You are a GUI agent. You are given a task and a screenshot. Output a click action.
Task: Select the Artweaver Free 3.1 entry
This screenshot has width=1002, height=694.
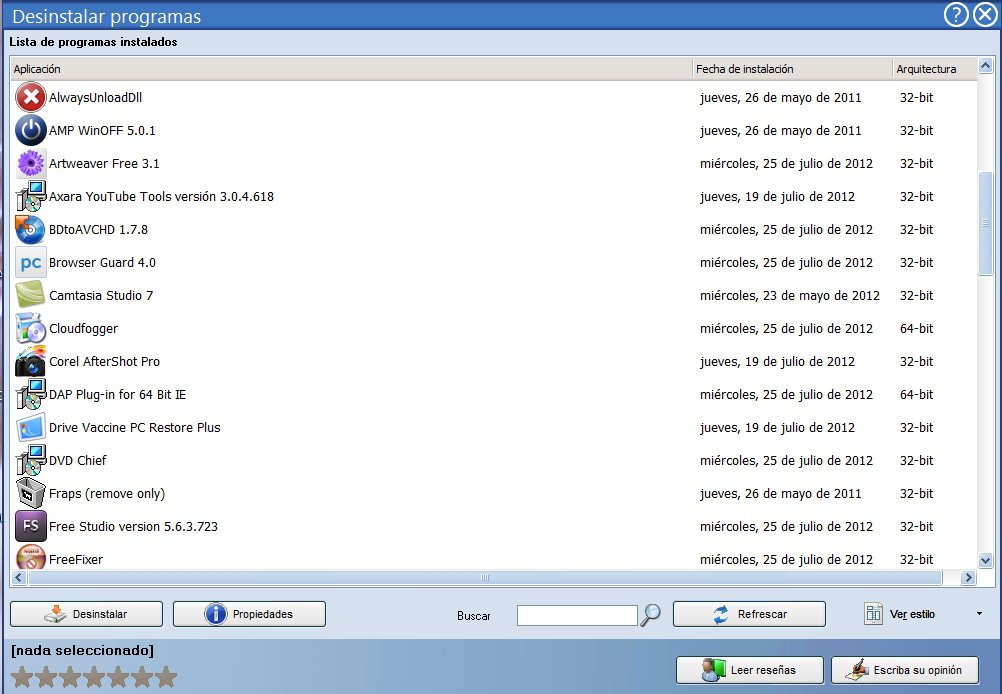click(104, 163)
